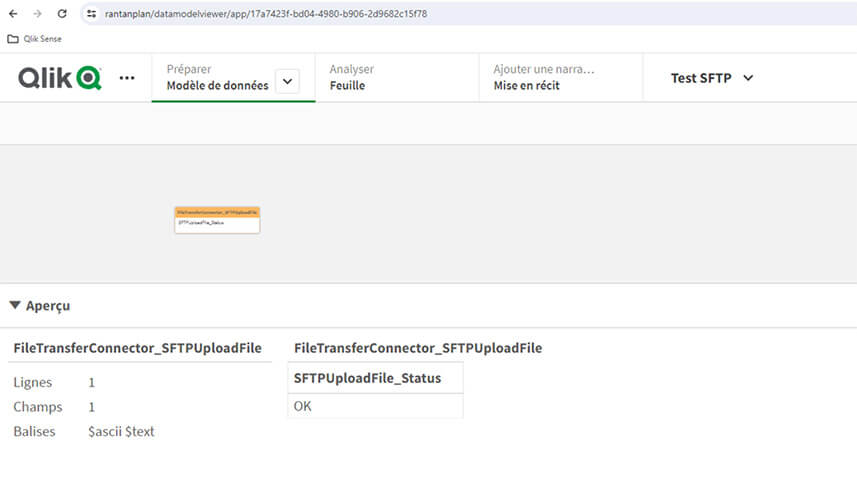The height and width of the screenshot is (501, 857).
Task: Click the Champs row label
Action: tap(38, 407)
